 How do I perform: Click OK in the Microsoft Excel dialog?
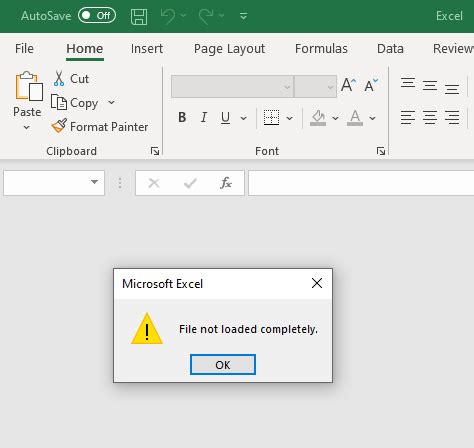coord(223,365)
